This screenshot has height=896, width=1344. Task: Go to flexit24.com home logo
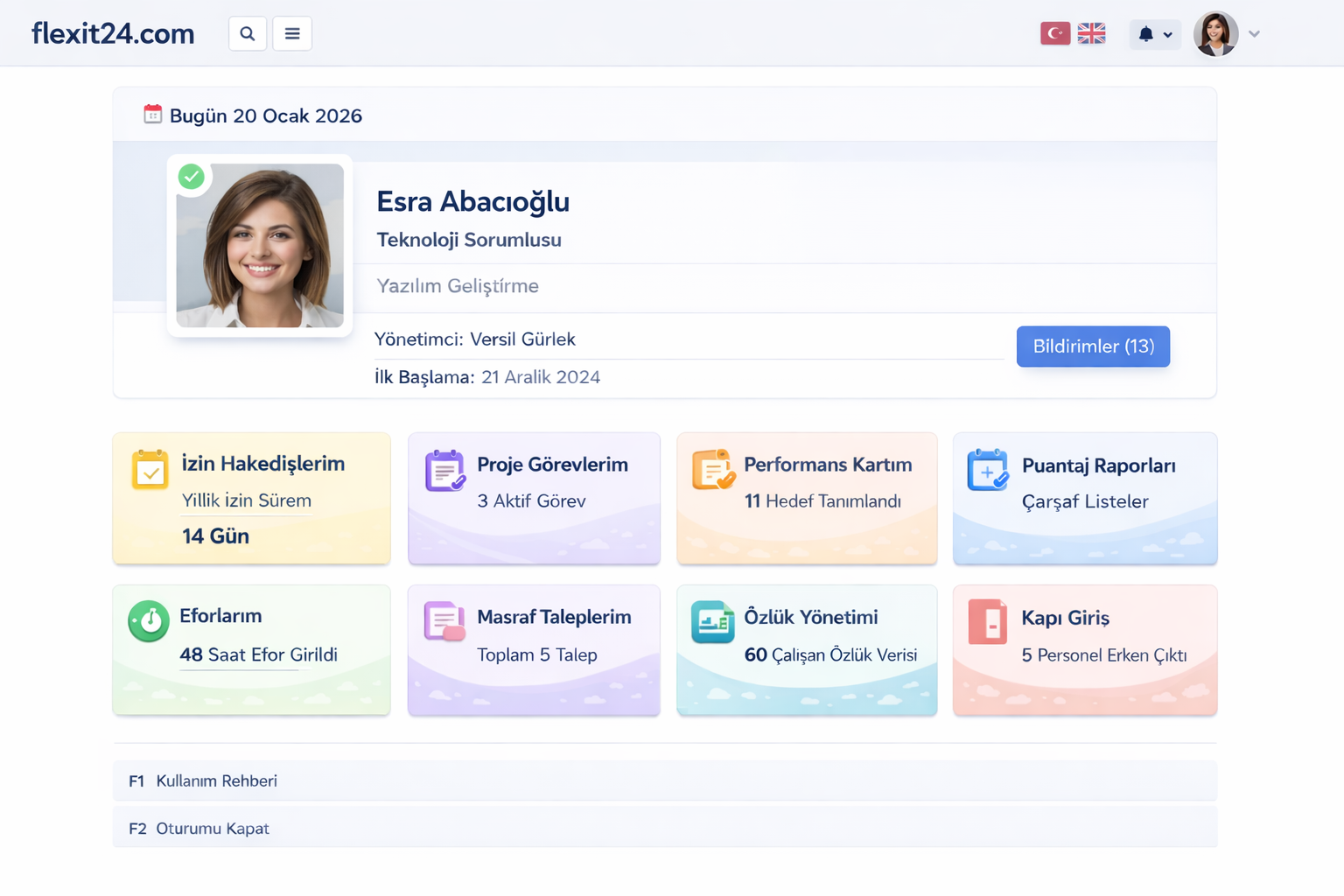click(113, 33)
